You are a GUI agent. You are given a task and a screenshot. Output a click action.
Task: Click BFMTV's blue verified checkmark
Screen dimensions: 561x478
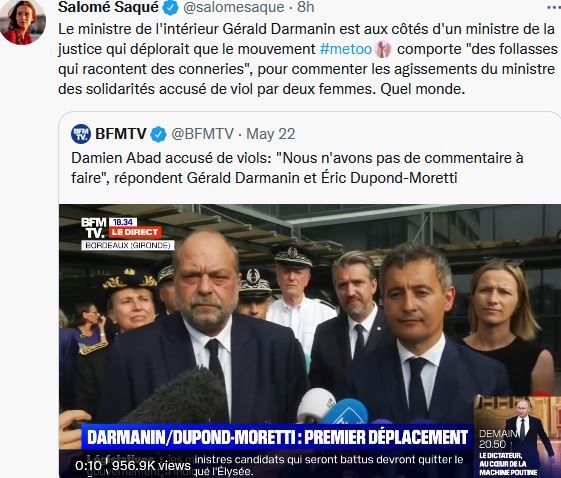tap(158, 135)
